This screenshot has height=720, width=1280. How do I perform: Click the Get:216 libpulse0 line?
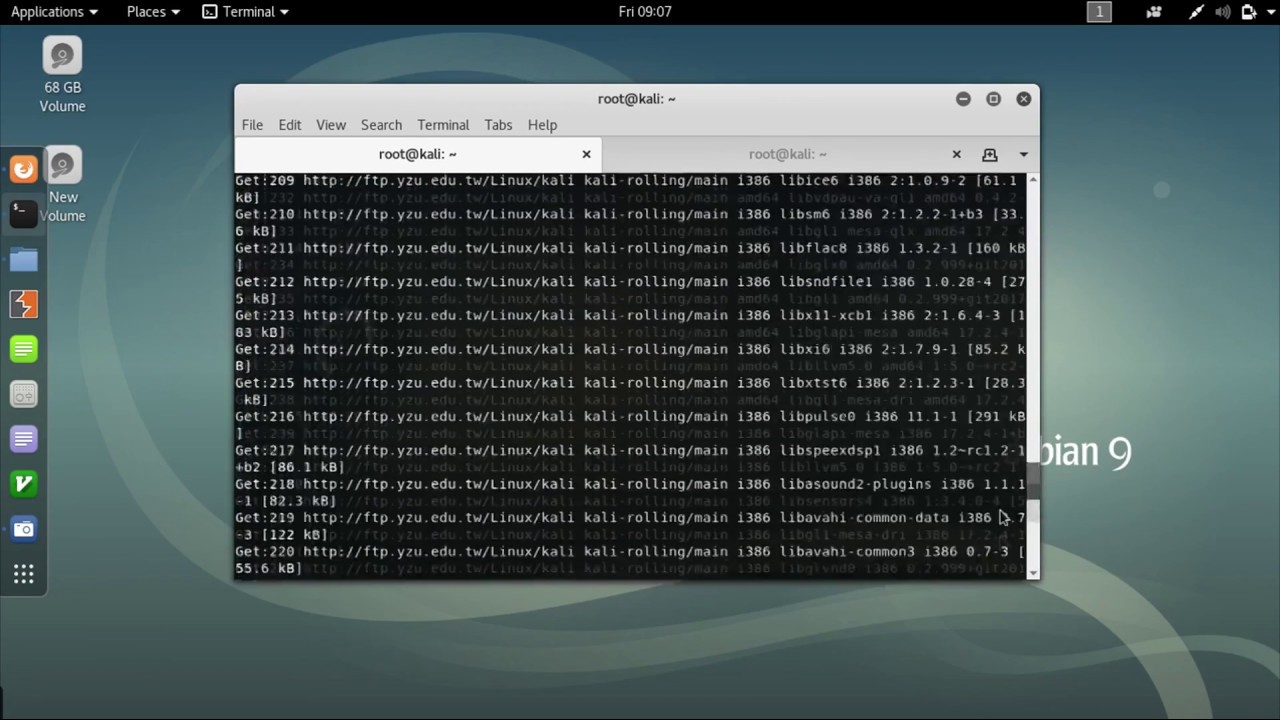click(x=630, y=424)
